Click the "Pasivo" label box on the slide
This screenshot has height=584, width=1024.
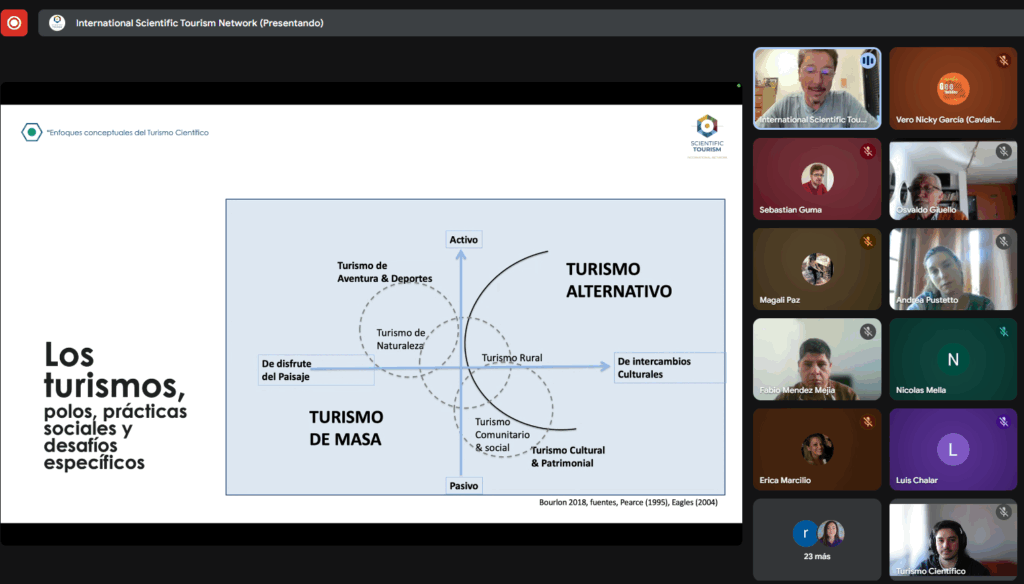tap(464, 485)
